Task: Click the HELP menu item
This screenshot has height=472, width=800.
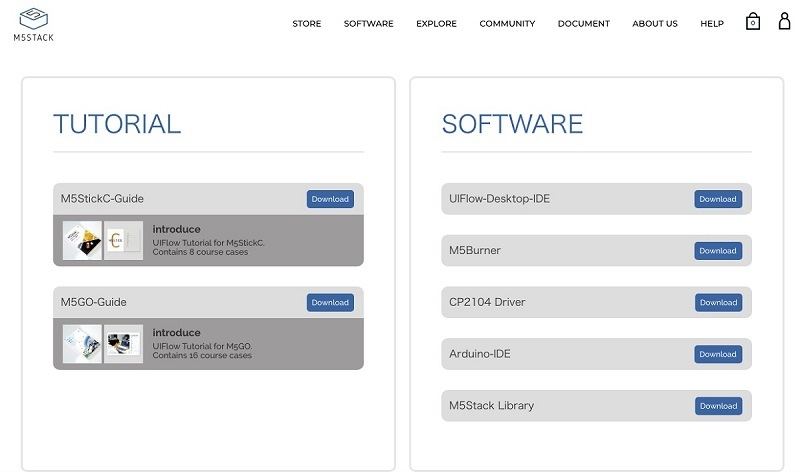Action: pos(711,24)
